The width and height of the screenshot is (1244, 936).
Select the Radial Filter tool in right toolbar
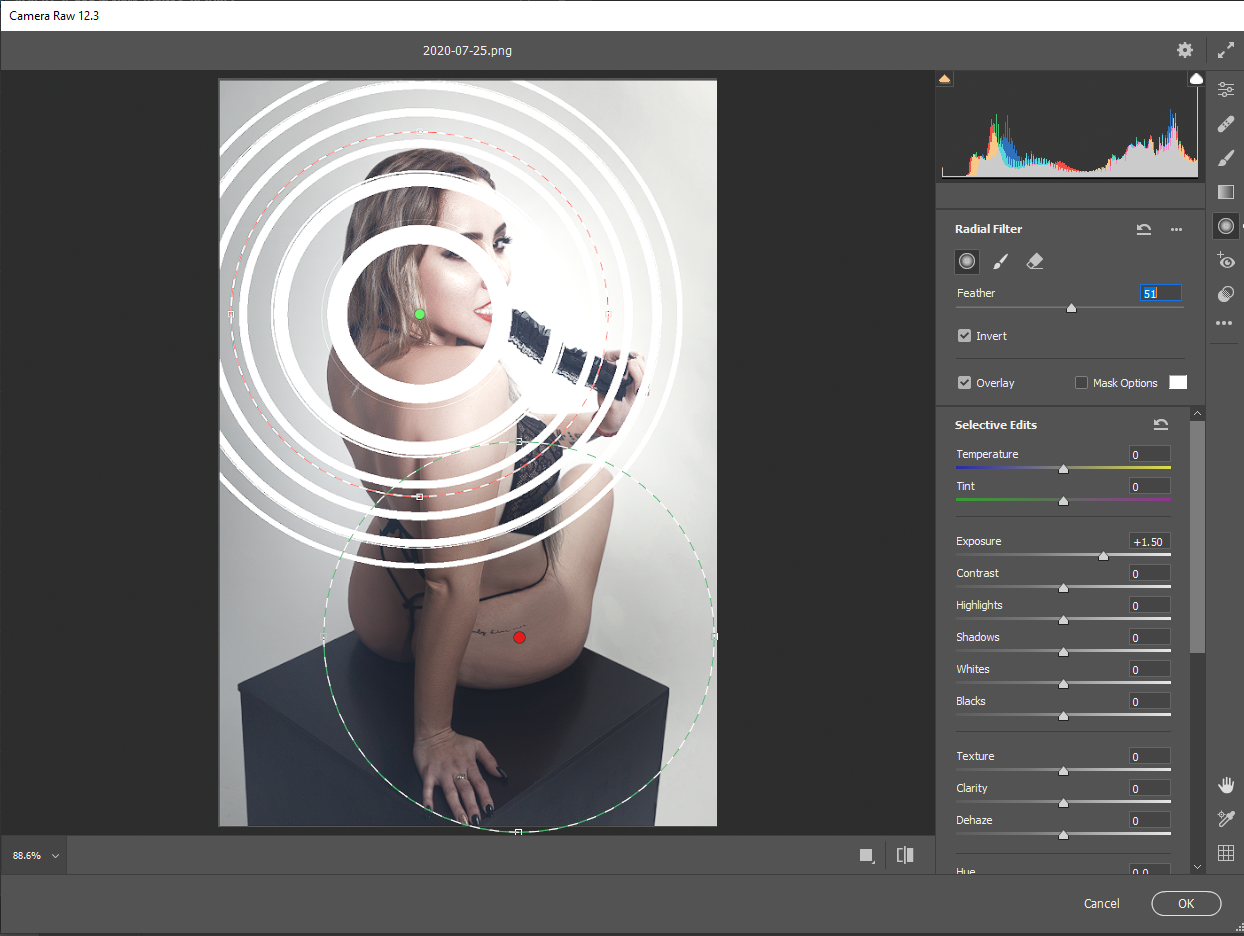click(1226, 226)
